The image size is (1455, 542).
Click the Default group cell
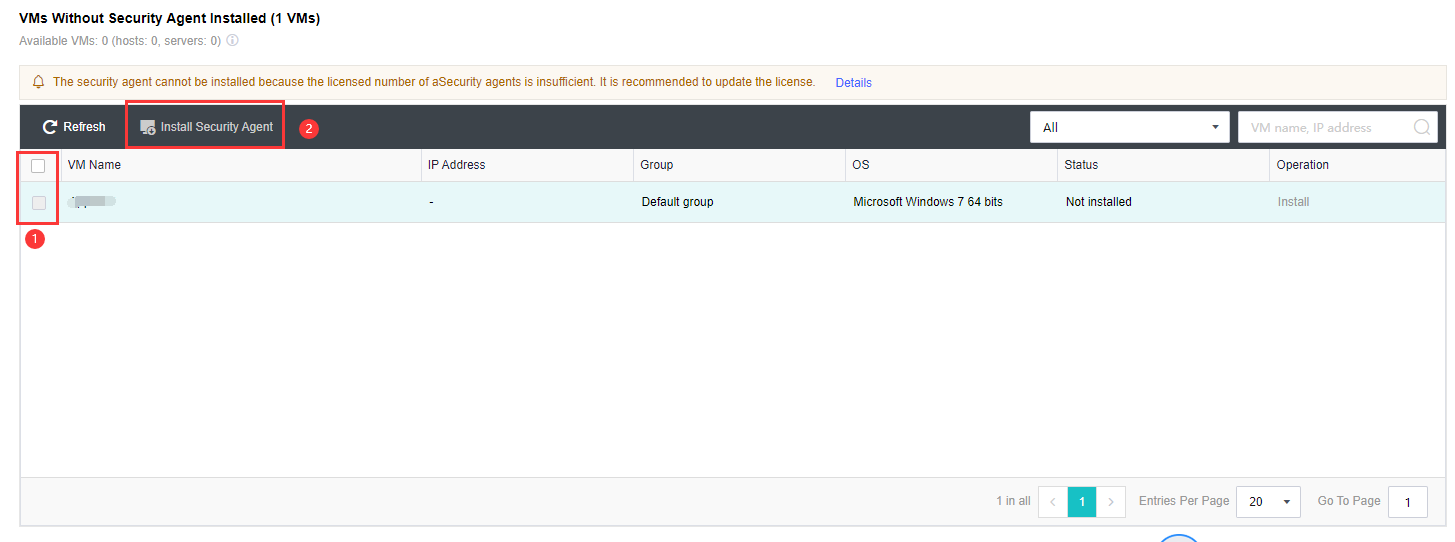coord(677,202)
